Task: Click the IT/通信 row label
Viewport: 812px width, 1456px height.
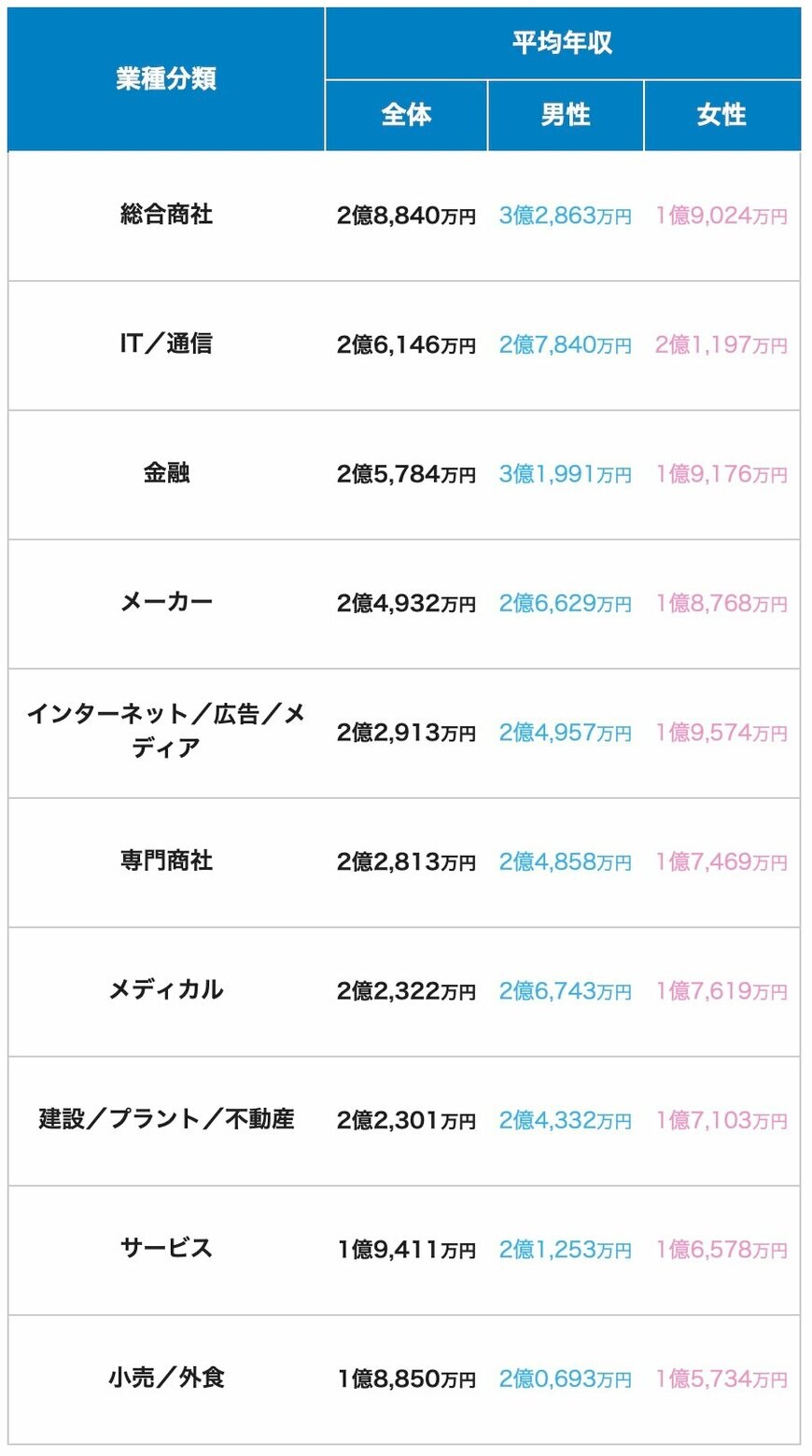Action: tap(166, 343)
